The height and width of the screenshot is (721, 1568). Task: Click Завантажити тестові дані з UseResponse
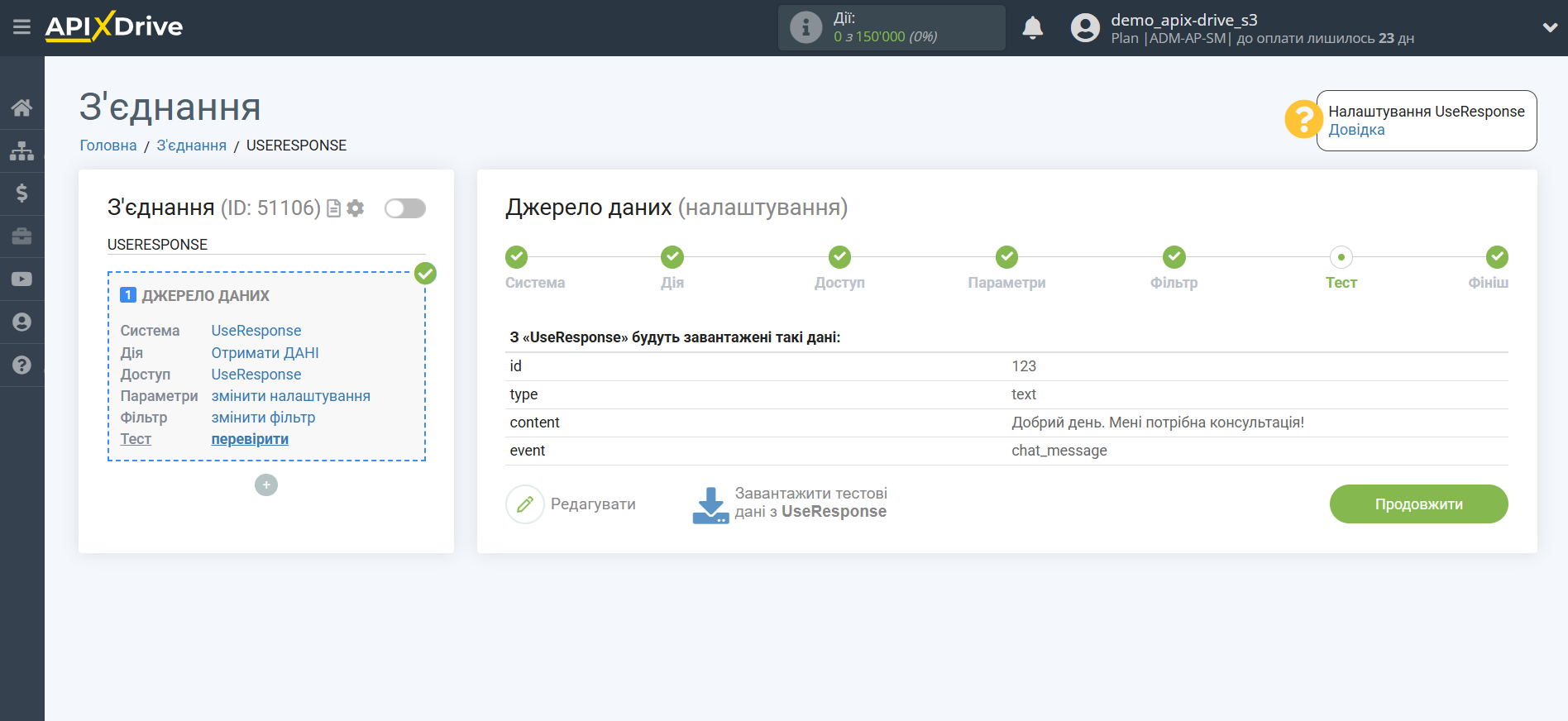(x=810, y=503)
